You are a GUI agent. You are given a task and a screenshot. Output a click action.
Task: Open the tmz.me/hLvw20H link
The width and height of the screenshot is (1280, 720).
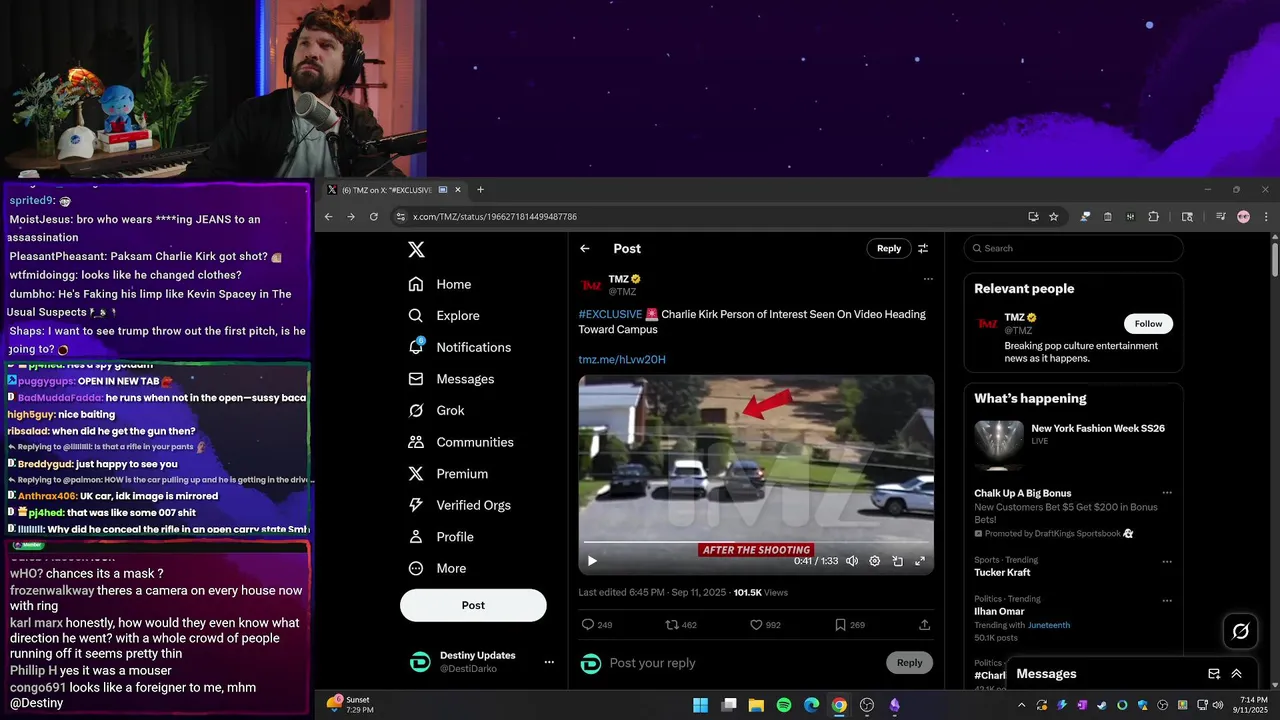click(622, 359)
